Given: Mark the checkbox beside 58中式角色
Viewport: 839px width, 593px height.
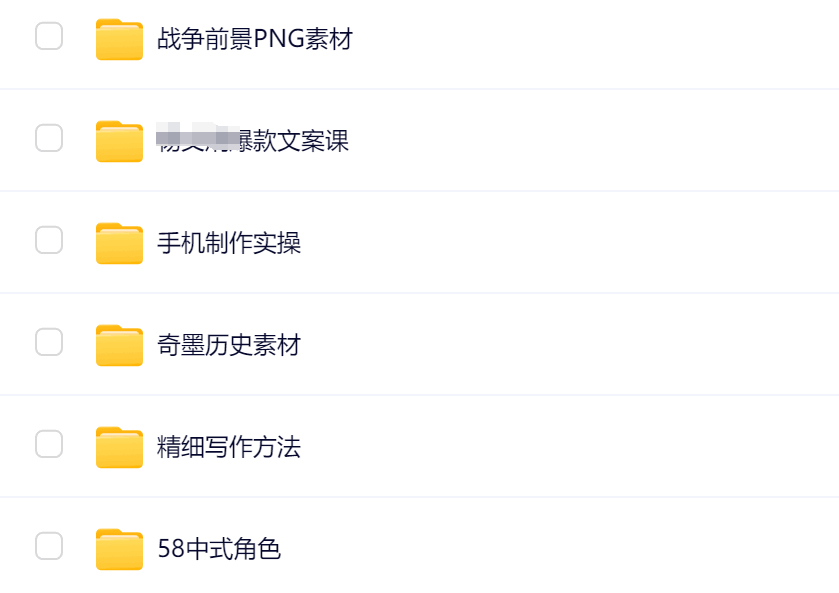Looking at the screenshot, I should pos(49,547).
